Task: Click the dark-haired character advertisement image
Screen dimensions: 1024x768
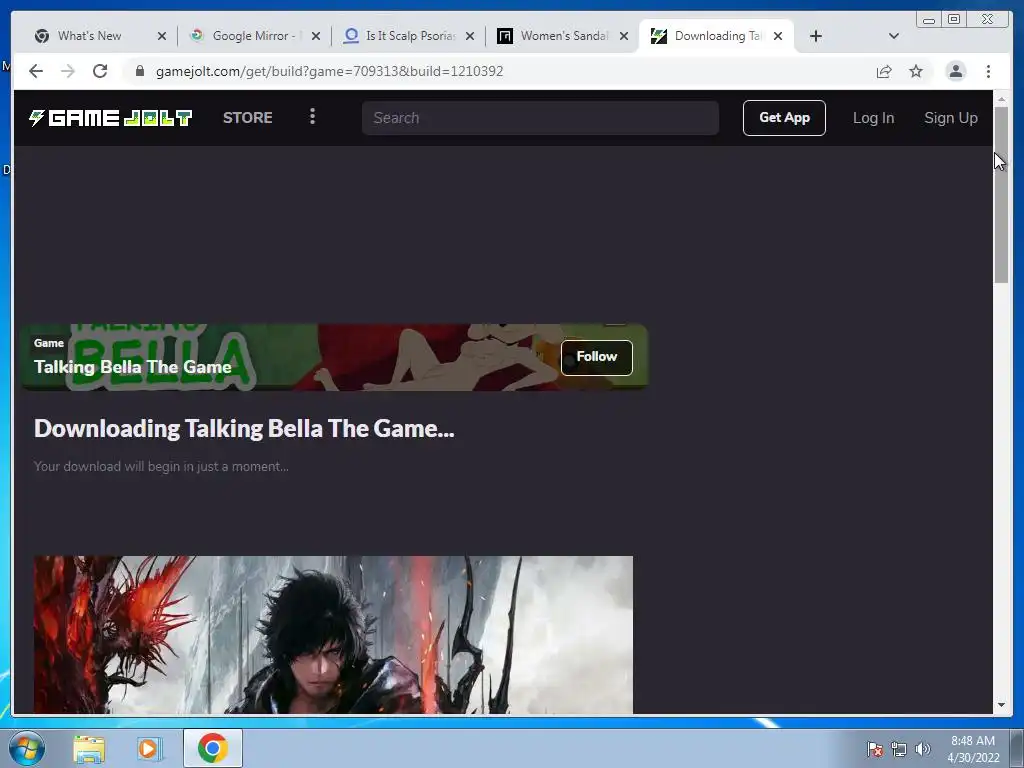Action: 333,634
